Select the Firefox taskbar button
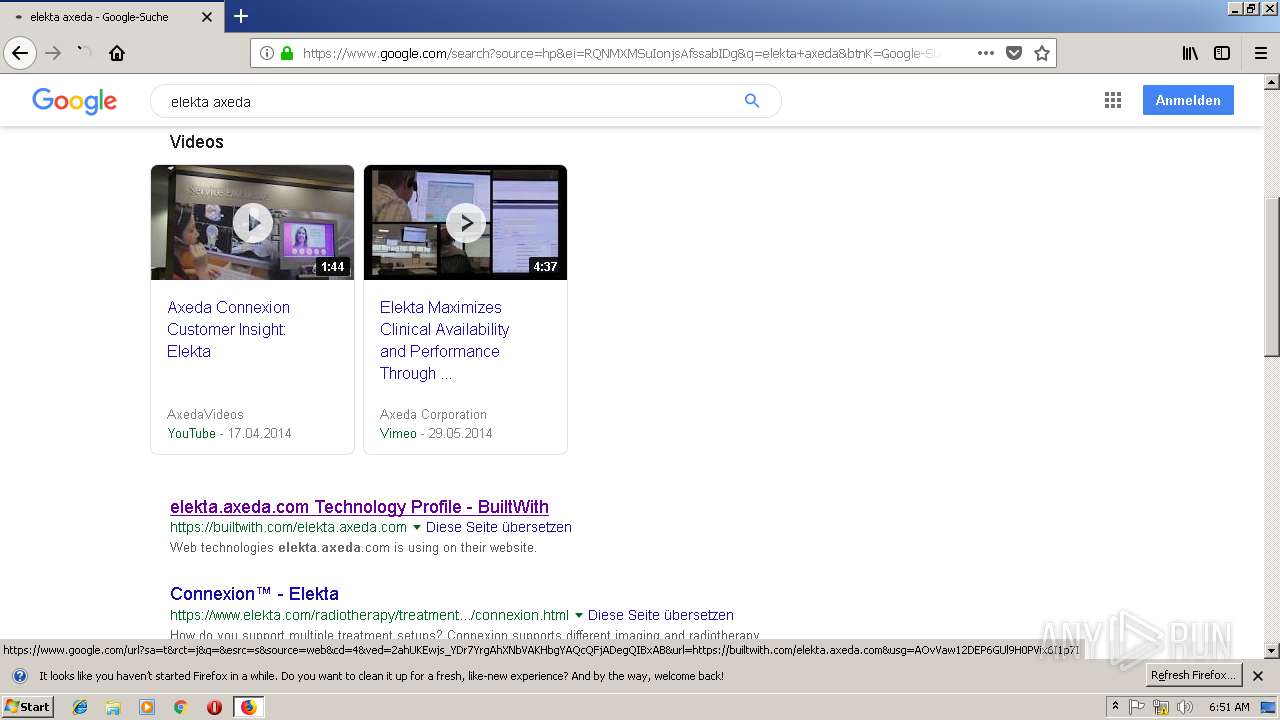This screenshot has height=720, width=1280. pyautogui.click(x=248, y=707)
